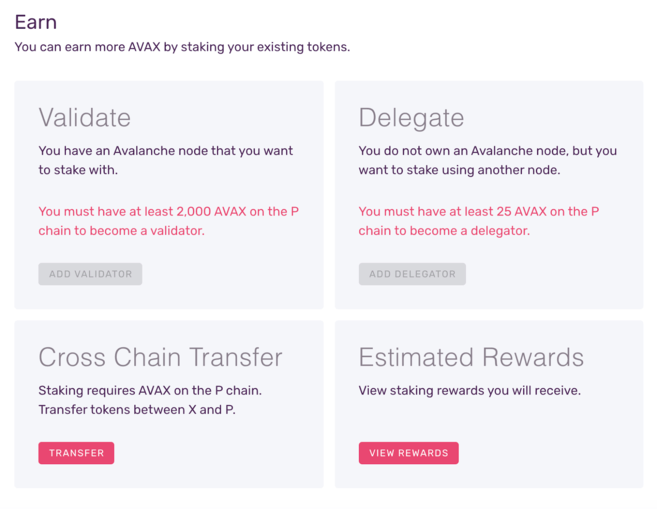Click the Avalanche node validate description

pyautogui.click(x=166, y=160)
